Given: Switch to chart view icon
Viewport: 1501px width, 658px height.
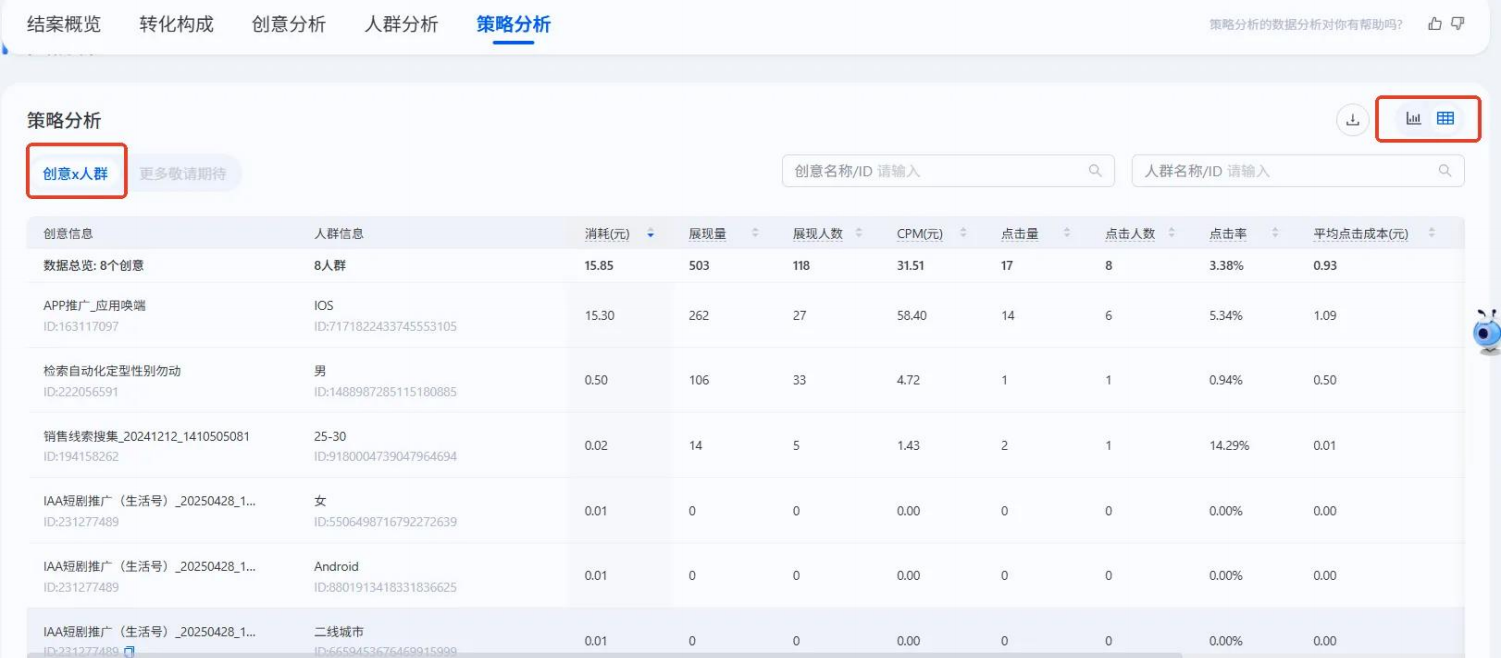Looking at the screenshot, I should click(x=1413, y=118).
